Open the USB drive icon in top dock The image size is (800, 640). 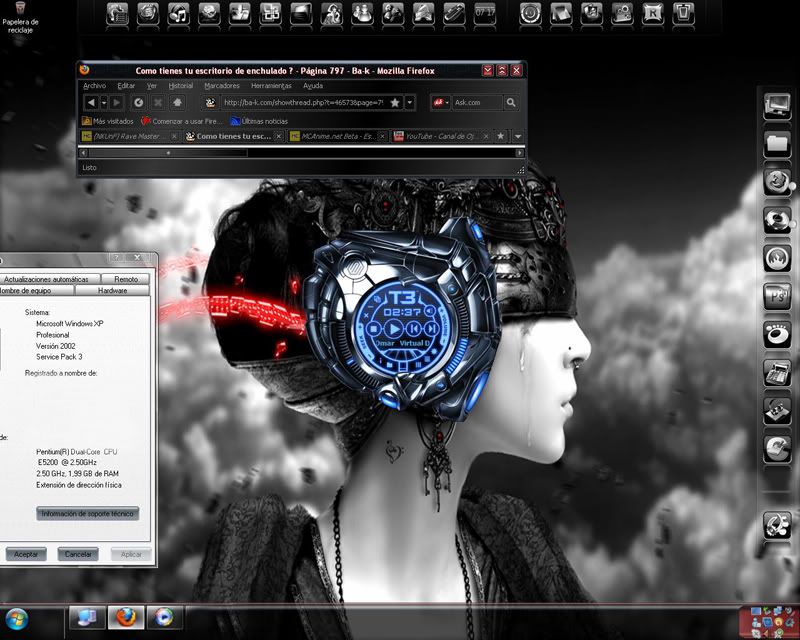point(454,14)
